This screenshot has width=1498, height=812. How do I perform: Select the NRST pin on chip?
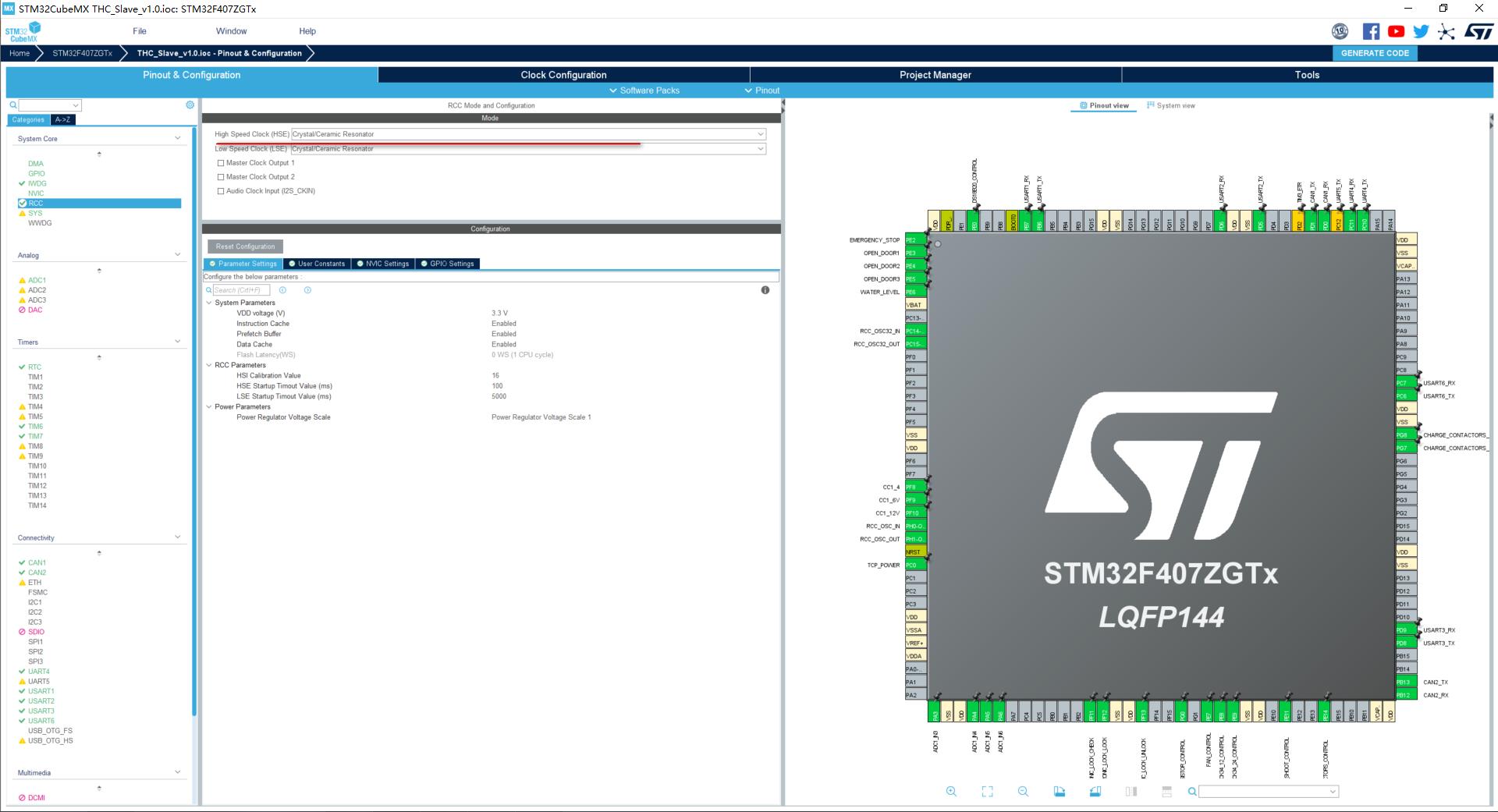pos(915,552)
